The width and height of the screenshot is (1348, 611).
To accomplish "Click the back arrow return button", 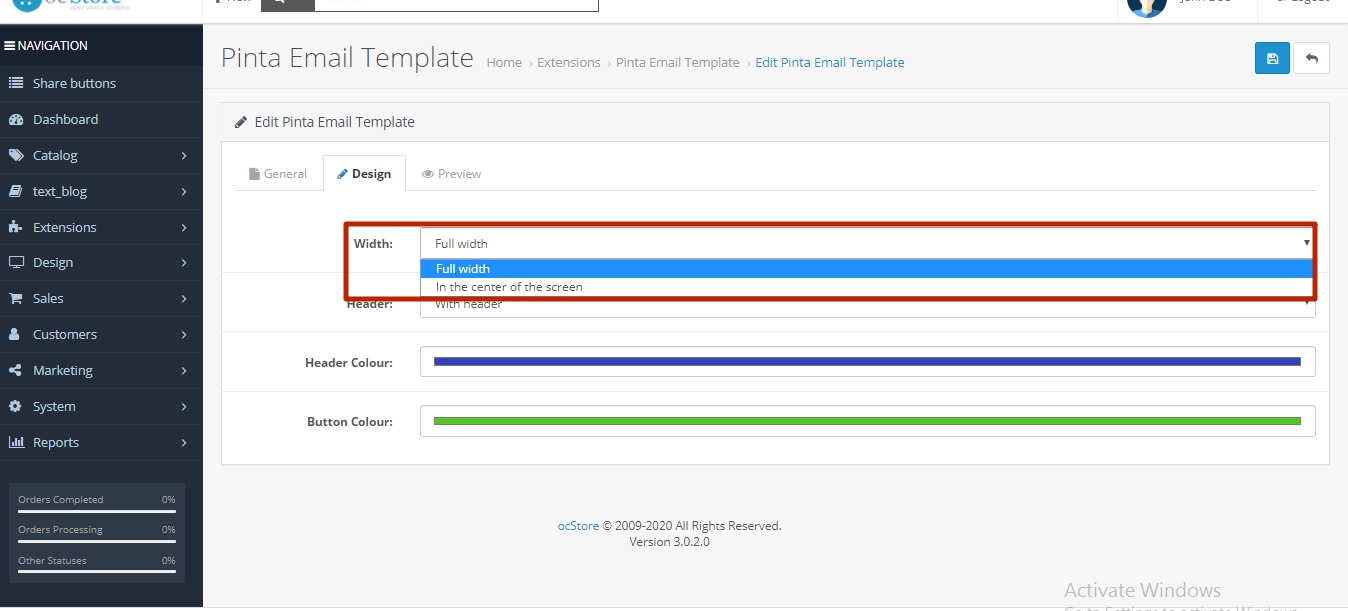I will 1311,58.
